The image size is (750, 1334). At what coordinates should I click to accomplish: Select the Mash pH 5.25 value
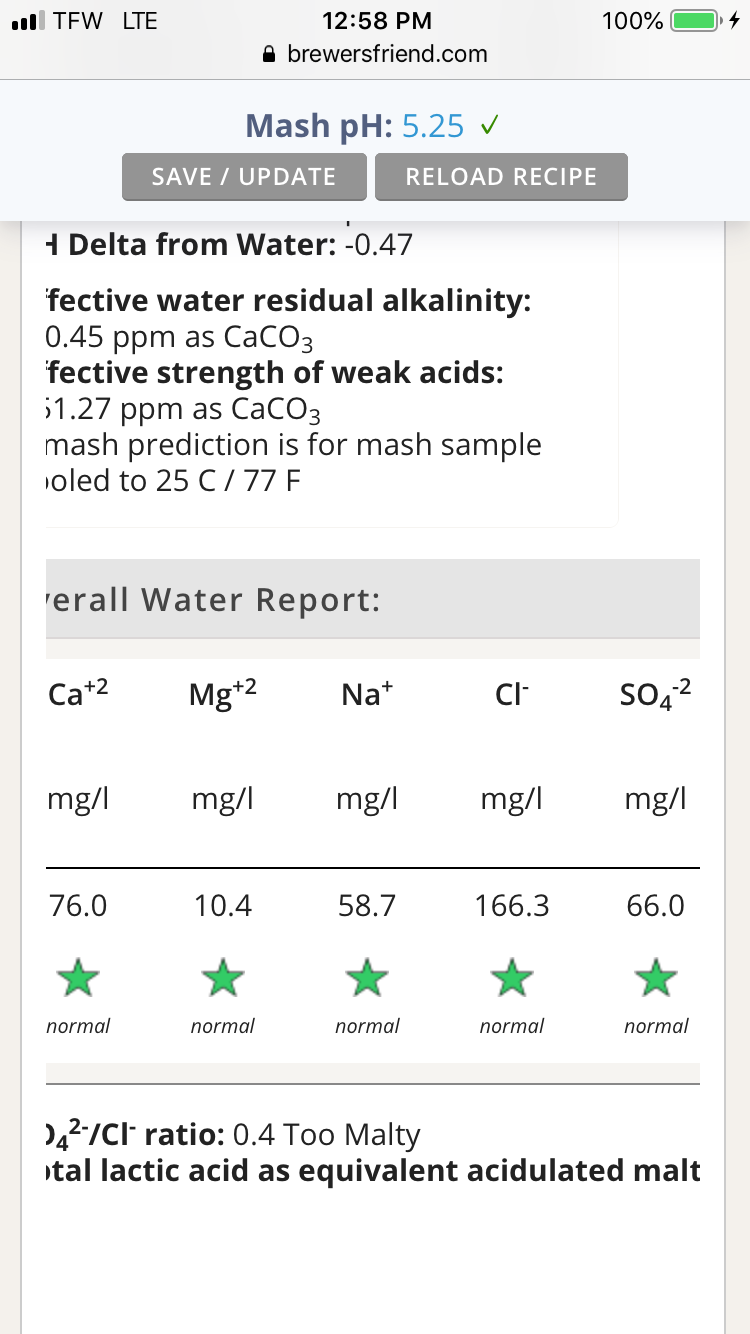[433, 126]
